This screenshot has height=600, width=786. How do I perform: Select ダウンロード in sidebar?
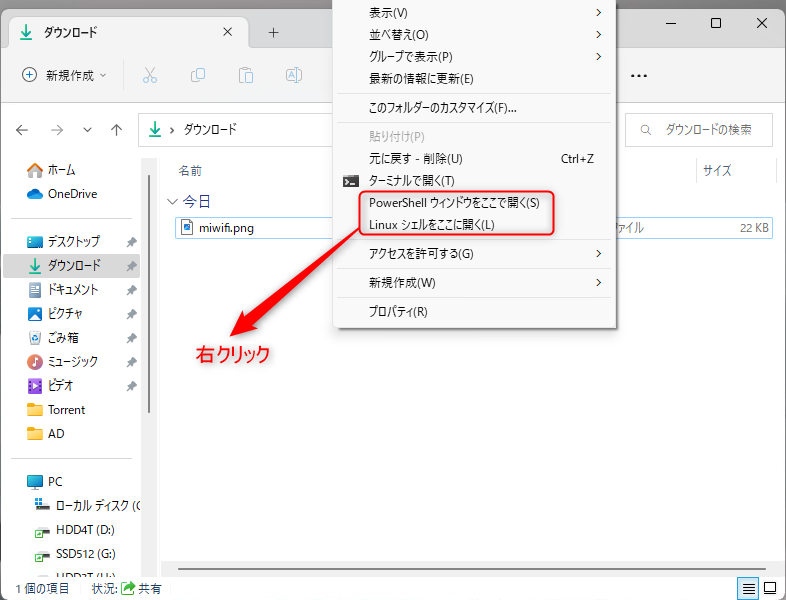(72, 266)
